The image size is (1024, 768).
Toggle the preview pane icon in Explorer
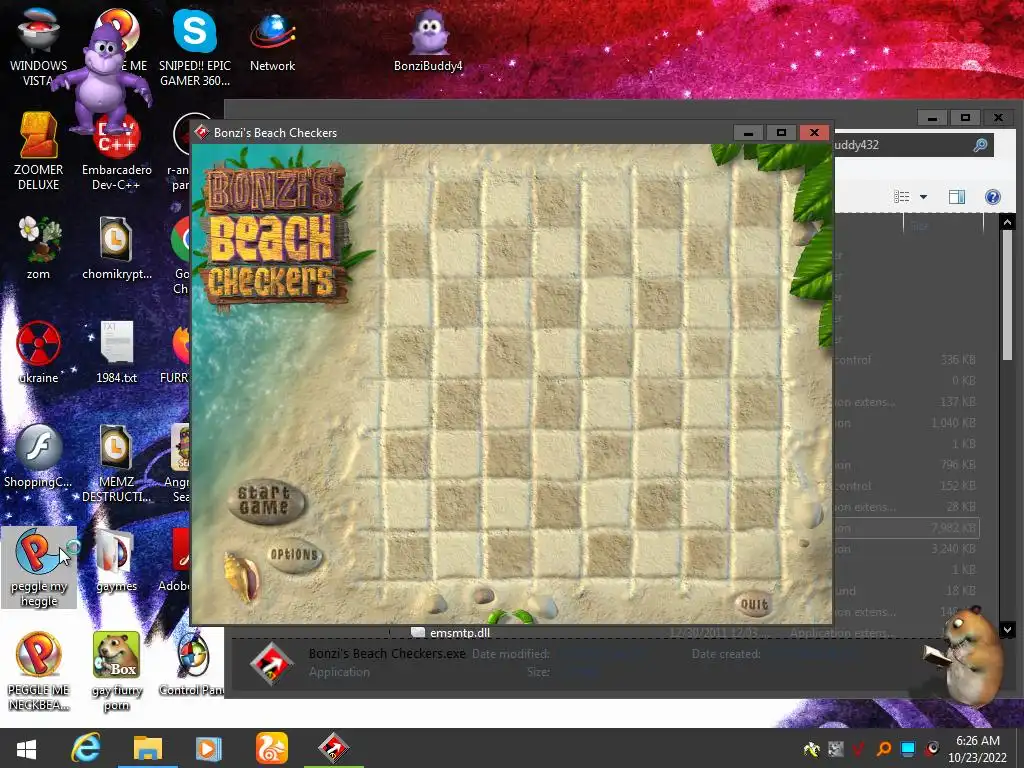(x=957, y=197)
